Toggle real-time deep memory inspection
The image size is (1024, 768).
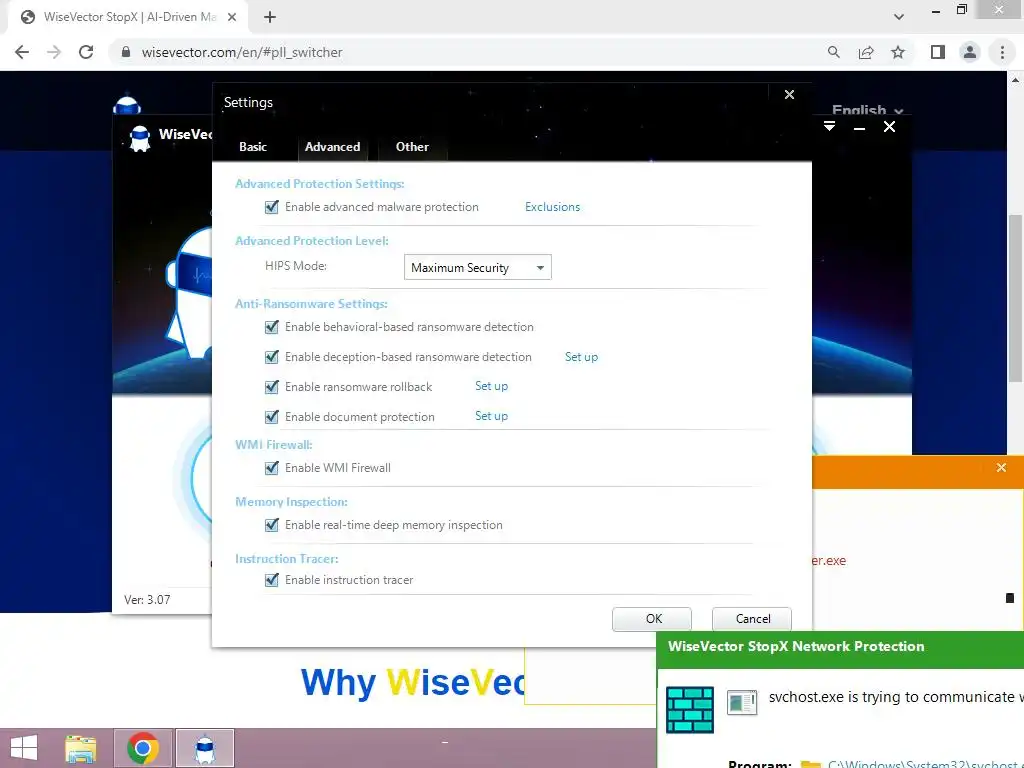[272, 525]
